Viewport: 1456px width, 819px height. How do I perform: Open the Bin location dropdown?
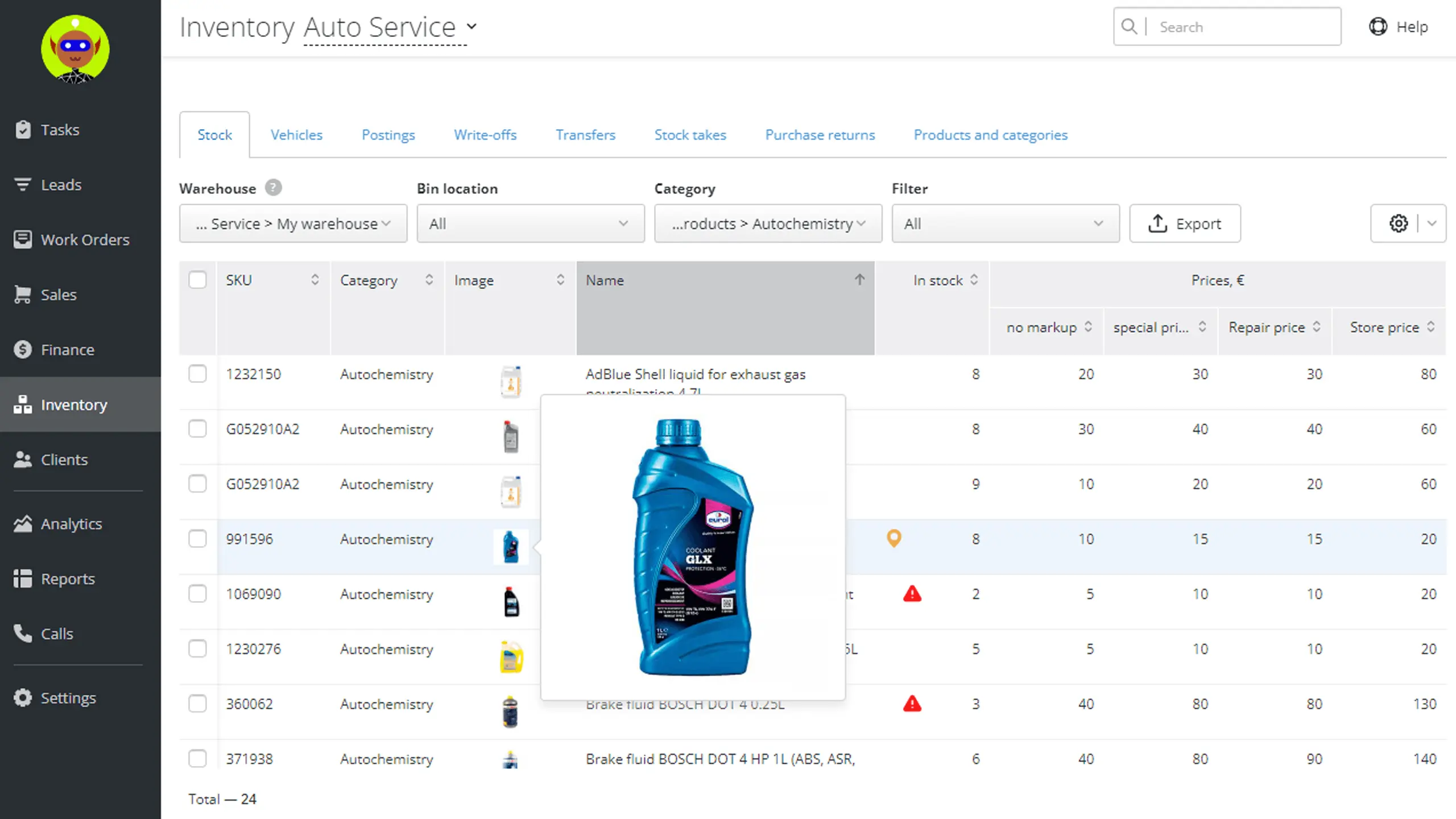pyautogui.click(x=530, y=224)
